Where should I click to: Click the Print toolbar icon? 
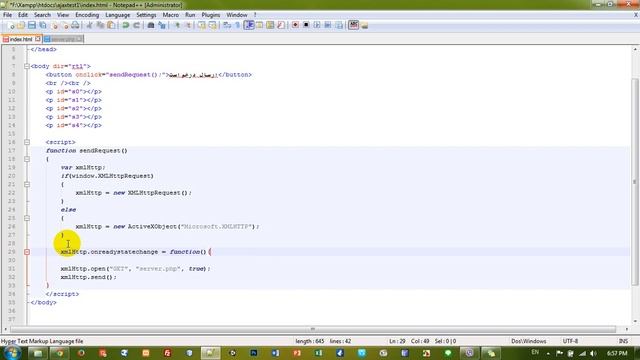pyautogui.click(x=76, y=25)
